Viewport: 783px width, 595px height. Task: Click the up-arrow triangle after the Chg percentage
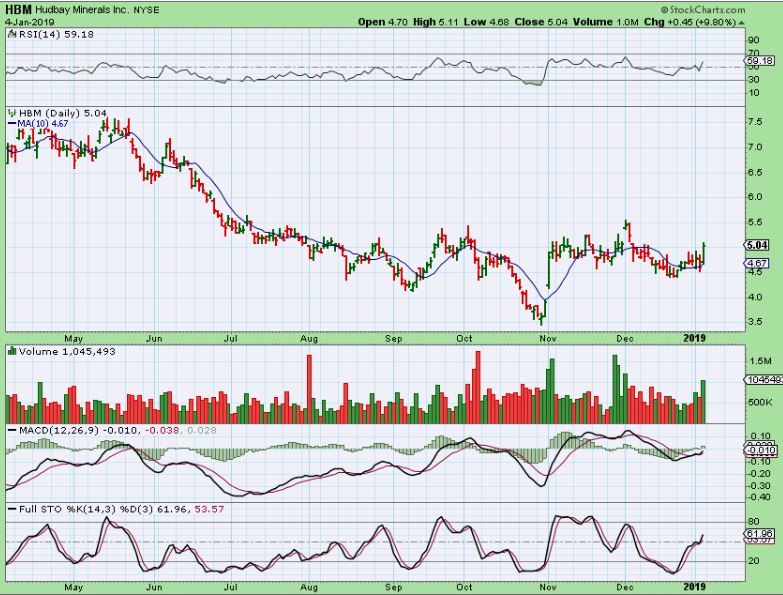tap(742, 22)
